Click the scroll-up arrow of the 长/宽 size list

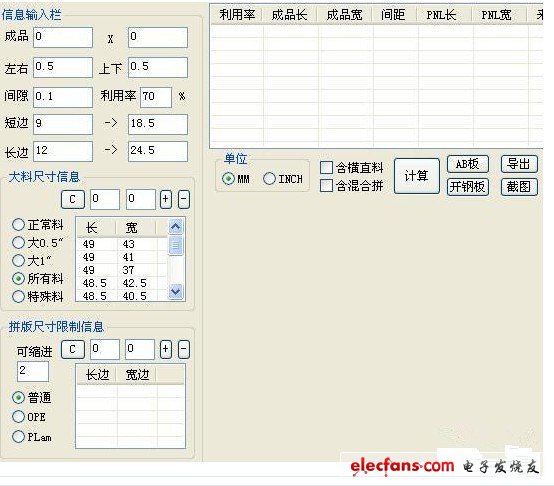176,227
